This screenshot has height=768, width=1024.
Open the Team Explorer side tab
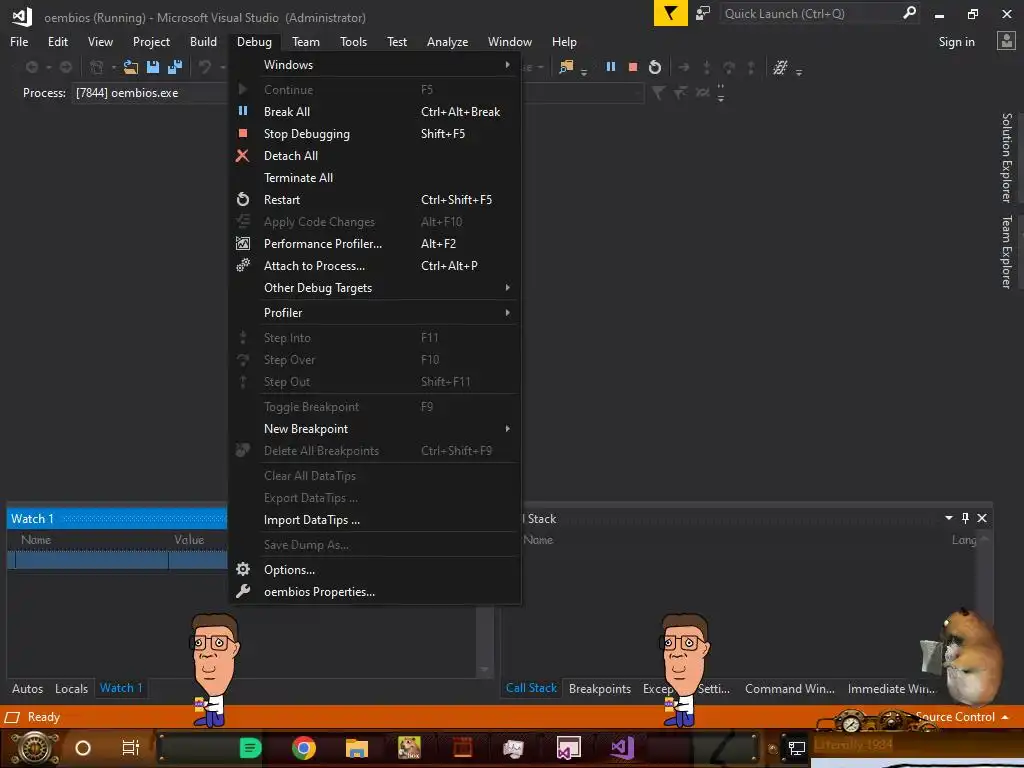[1006, 251]
